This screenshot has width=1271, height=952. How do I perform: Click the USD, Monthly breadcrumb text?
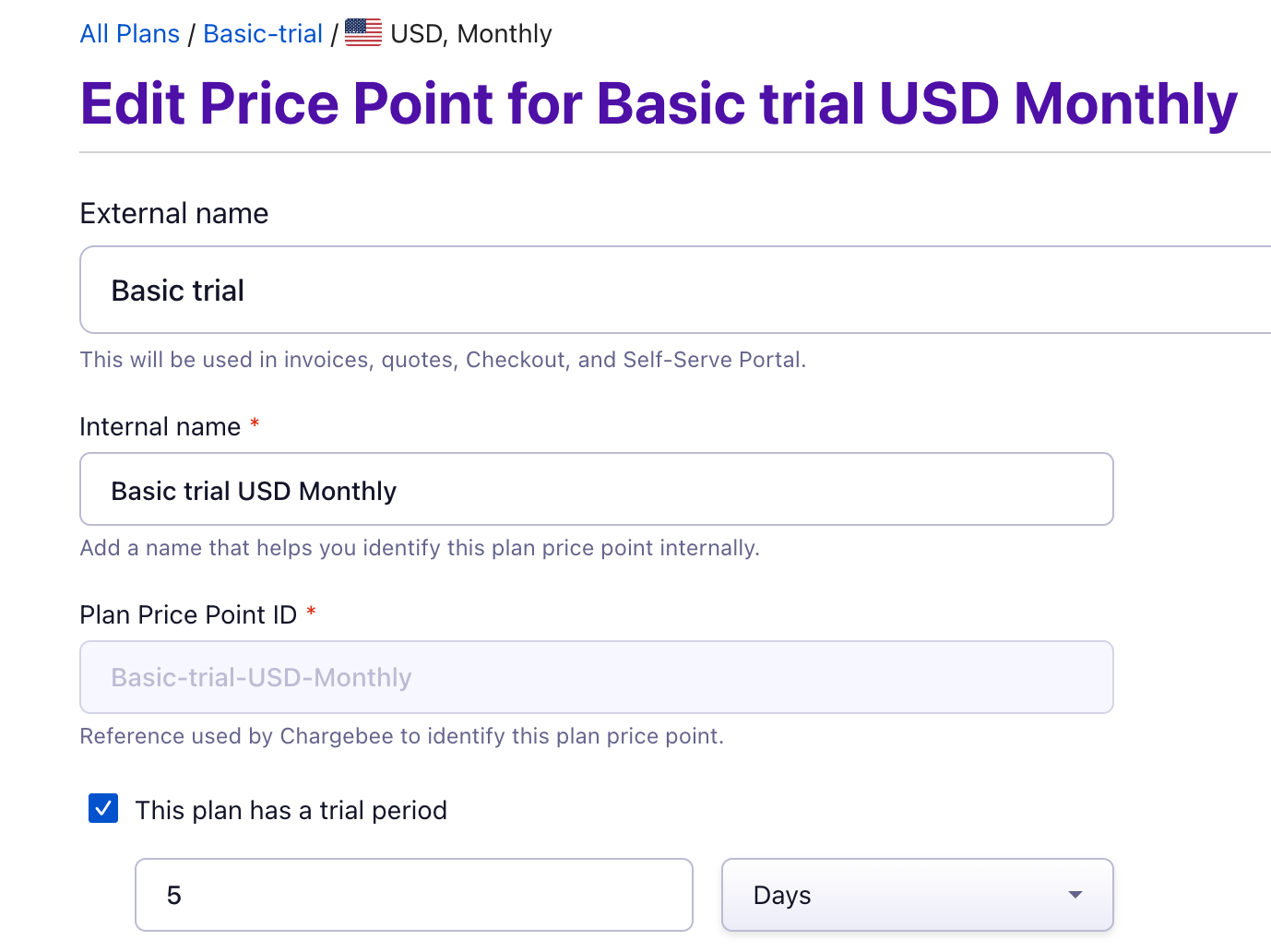(471, 34)
